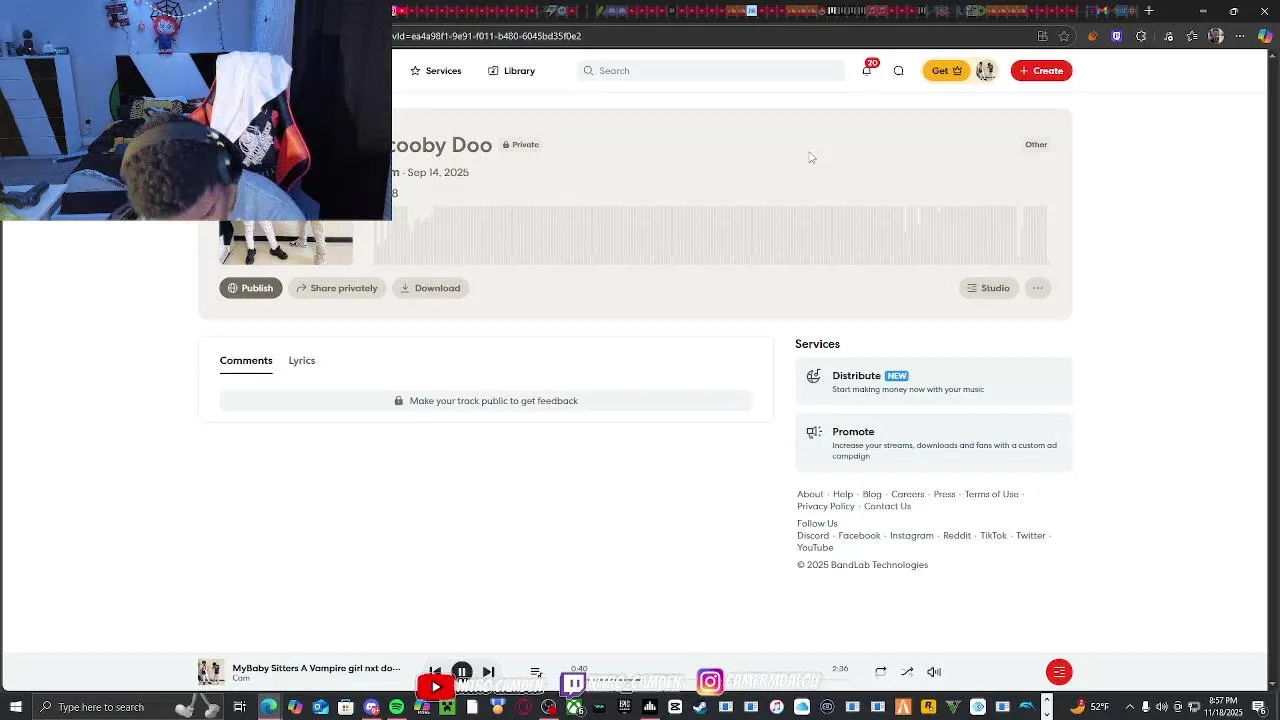Click the track waveform to seek

pyautogui.click(x=710, y=235)
